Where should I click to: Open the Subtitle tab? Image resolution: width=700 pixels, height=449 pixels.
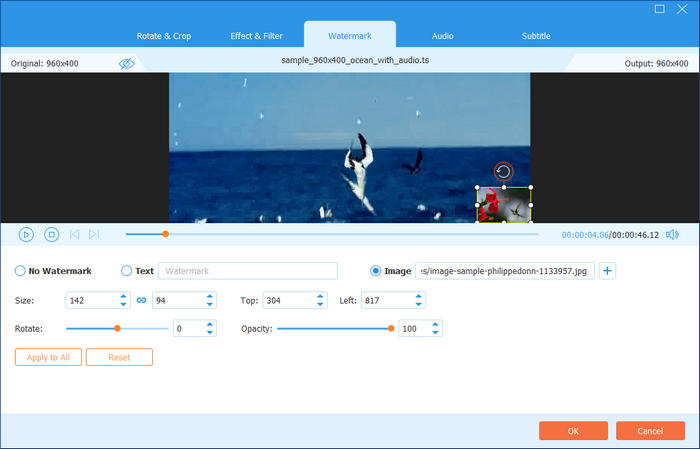[x=535, y=36]
